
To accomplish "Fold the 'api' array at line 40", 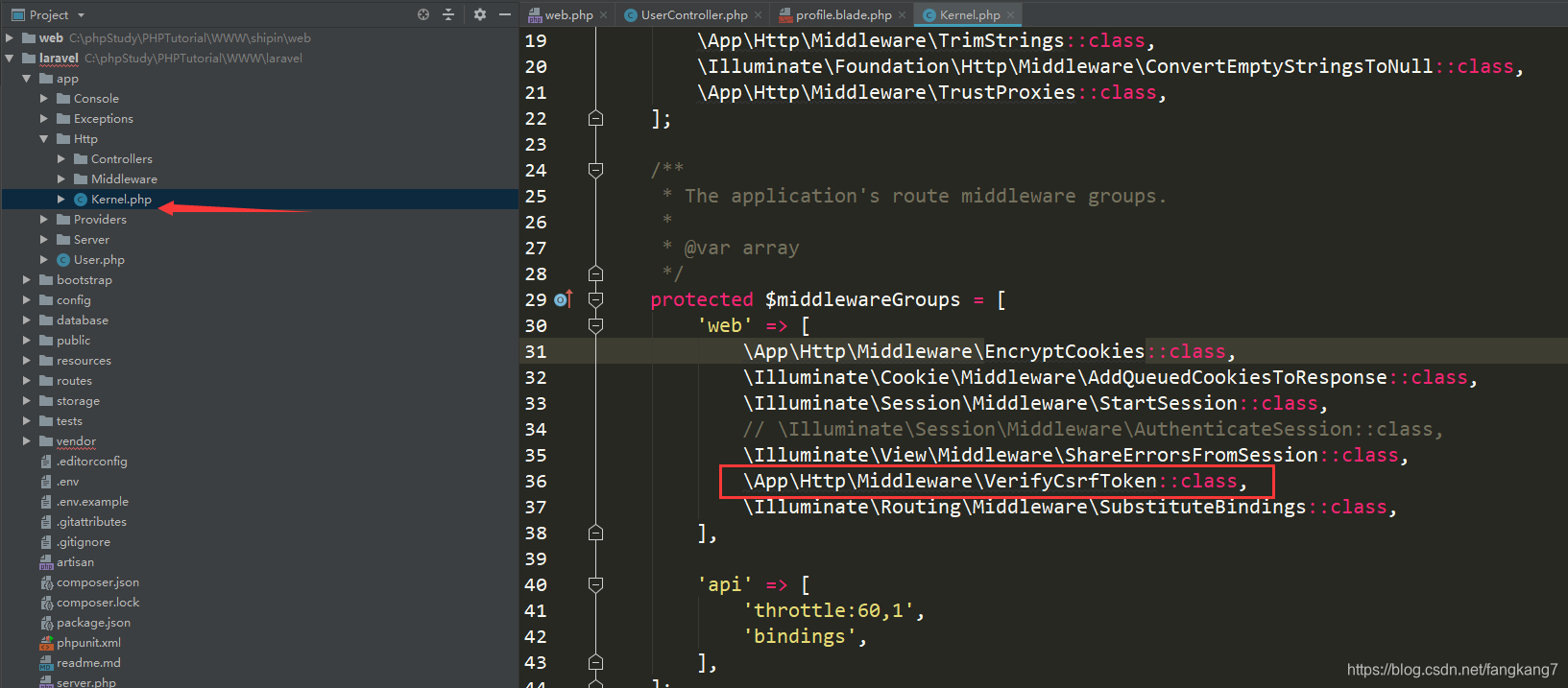I will click(x=595, y=584).
